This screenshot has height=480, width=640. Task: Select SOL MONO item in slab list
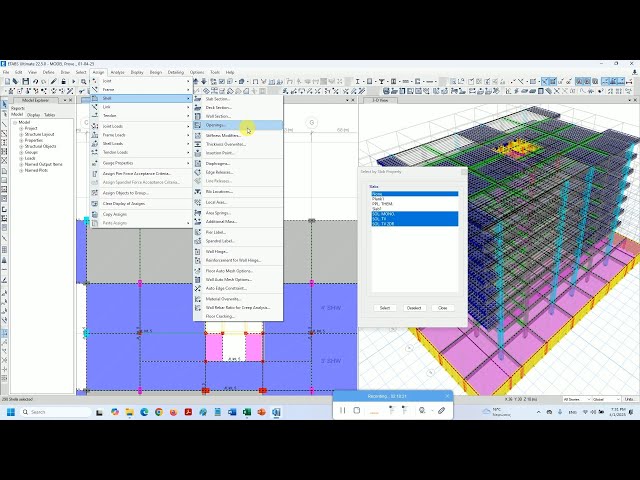pos(415,214)
